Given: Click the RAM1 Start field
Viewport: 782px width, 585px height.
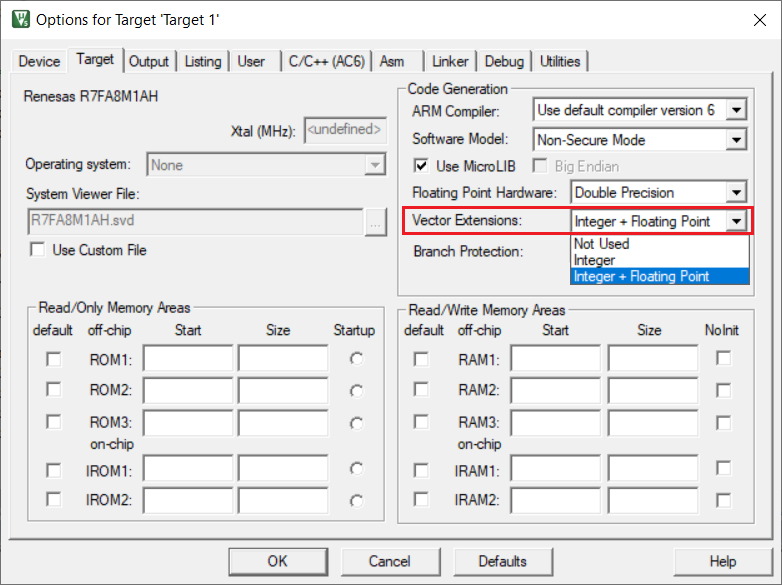Looking at the screenshot, I should pos(556,358).
